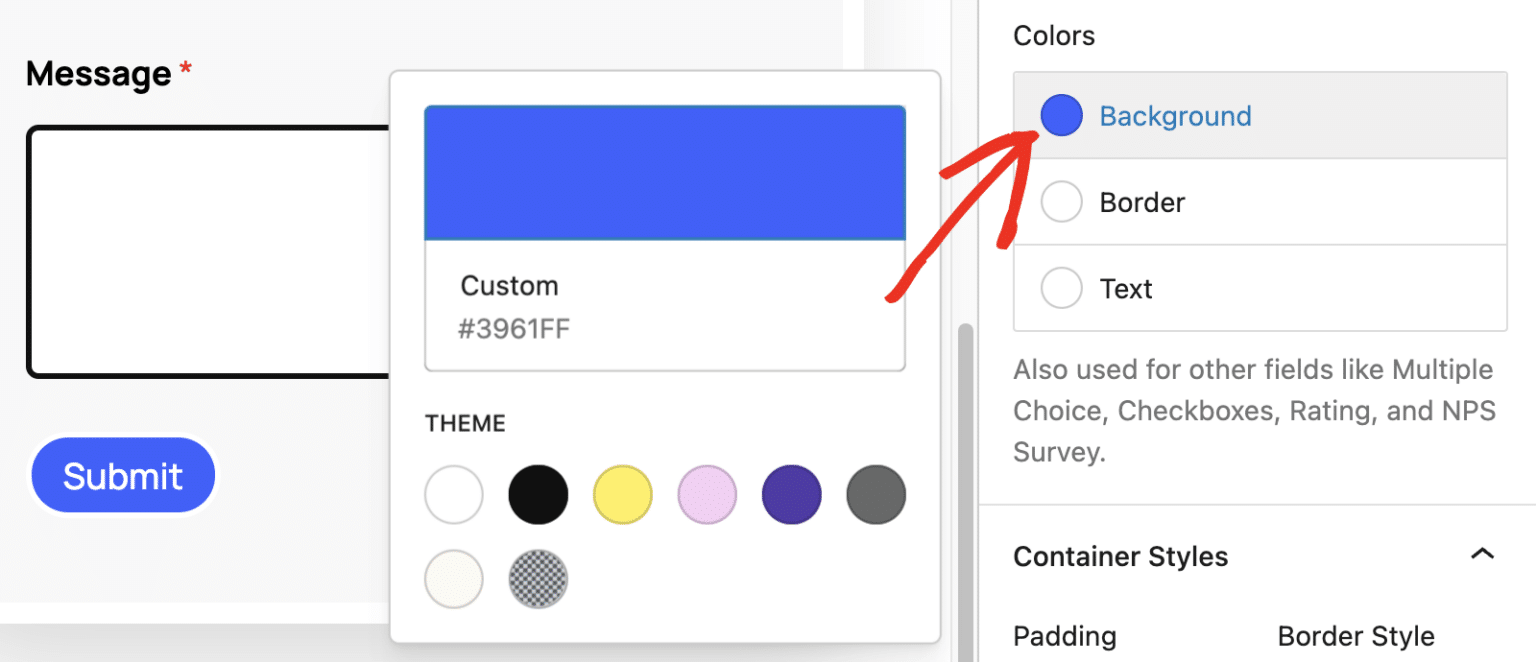Select the dark purple theme swatch

coord(791,494)
